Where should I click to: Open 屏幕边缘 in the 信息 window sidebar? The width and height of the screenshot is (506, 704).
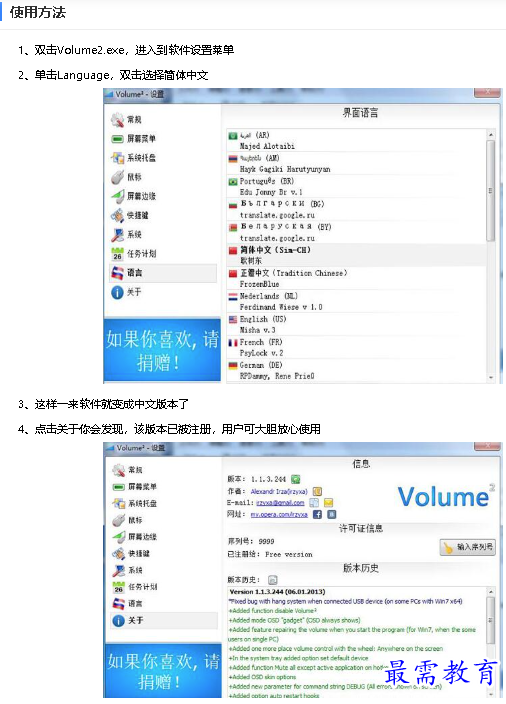pyautogui.click(x=164, y=537)
